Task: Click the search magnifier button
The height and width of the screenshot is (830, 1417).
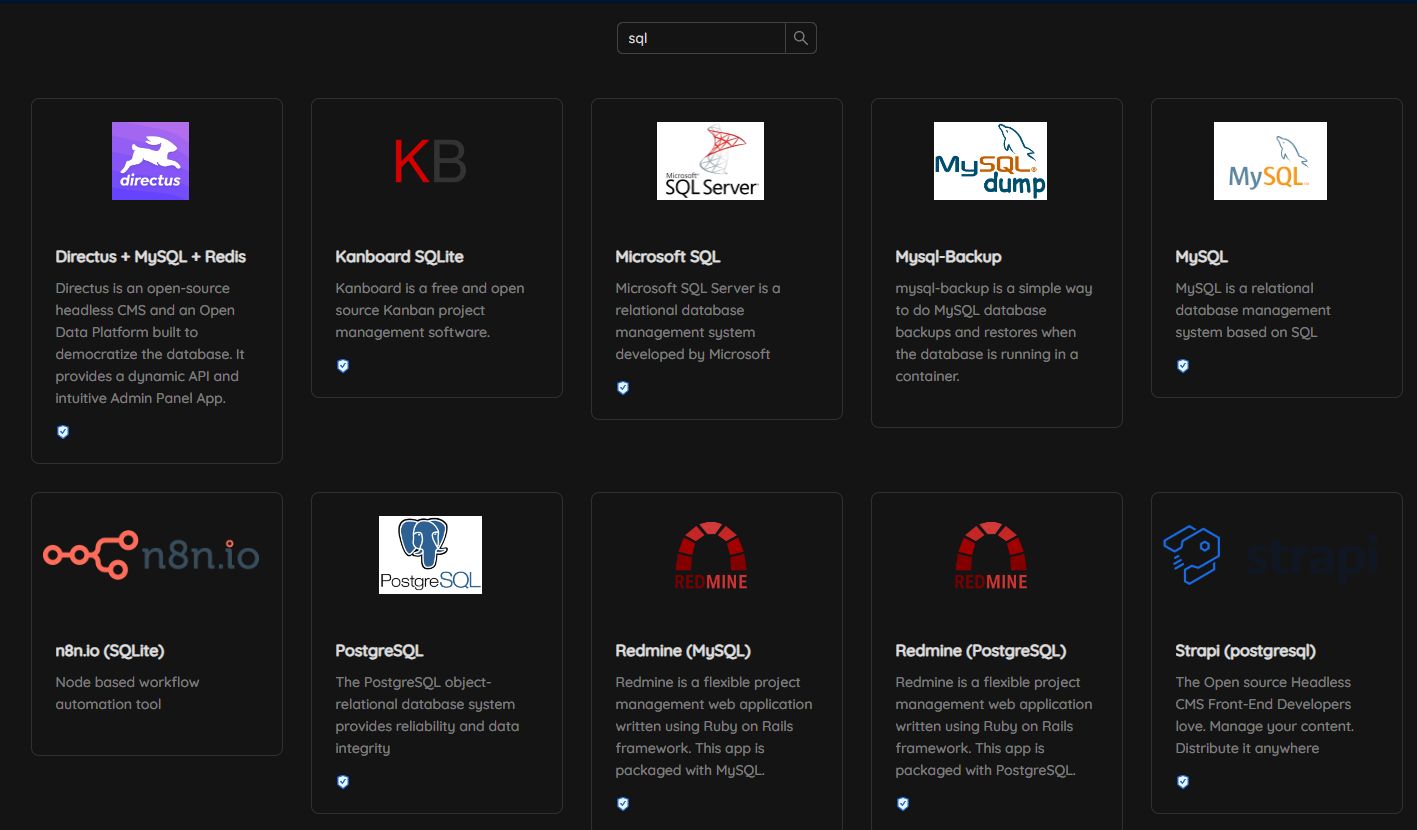Action: pyautogui.click(x=800, y=38)
